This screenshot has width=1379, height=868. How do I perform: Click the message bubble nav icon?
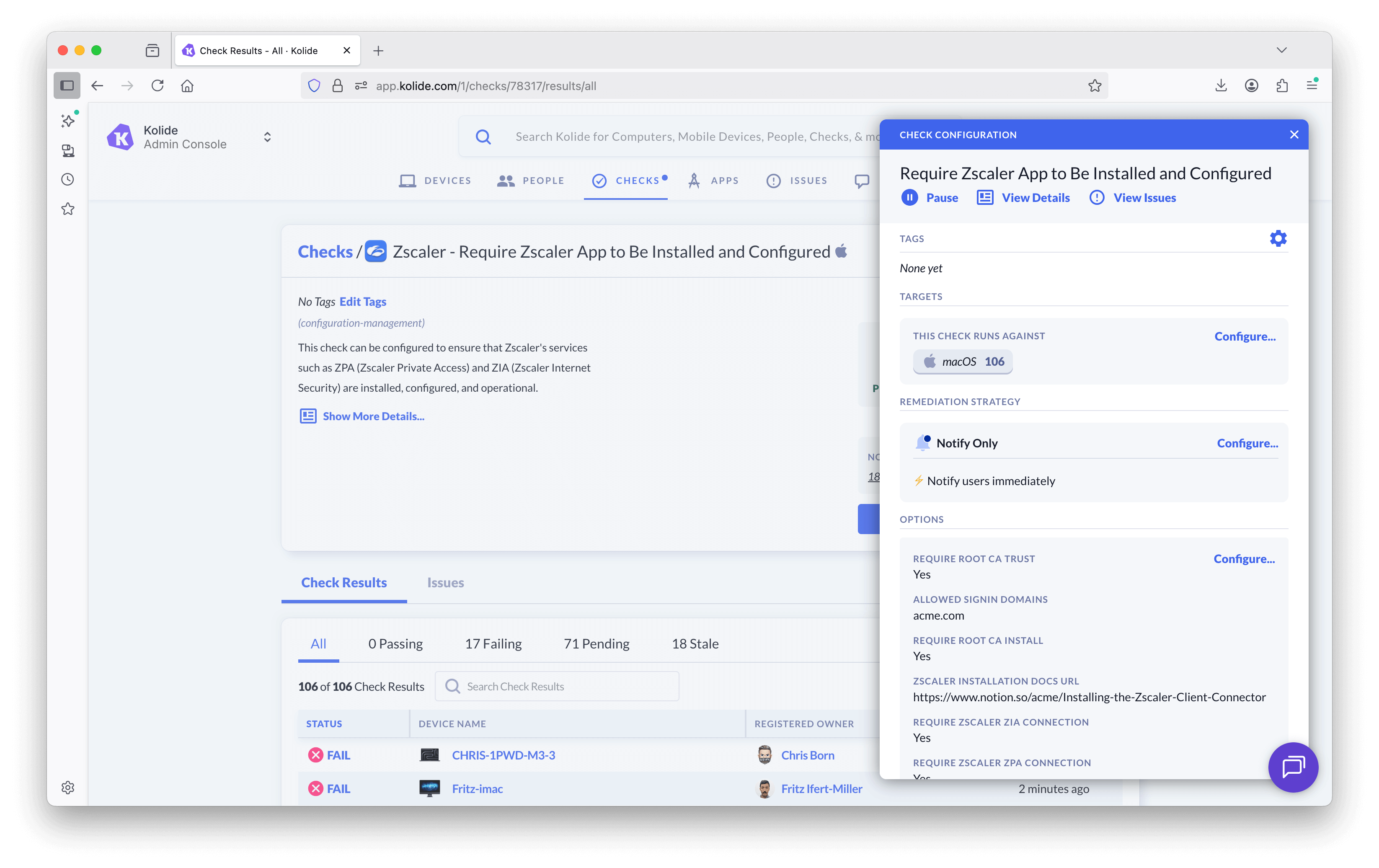click(861, 181)
